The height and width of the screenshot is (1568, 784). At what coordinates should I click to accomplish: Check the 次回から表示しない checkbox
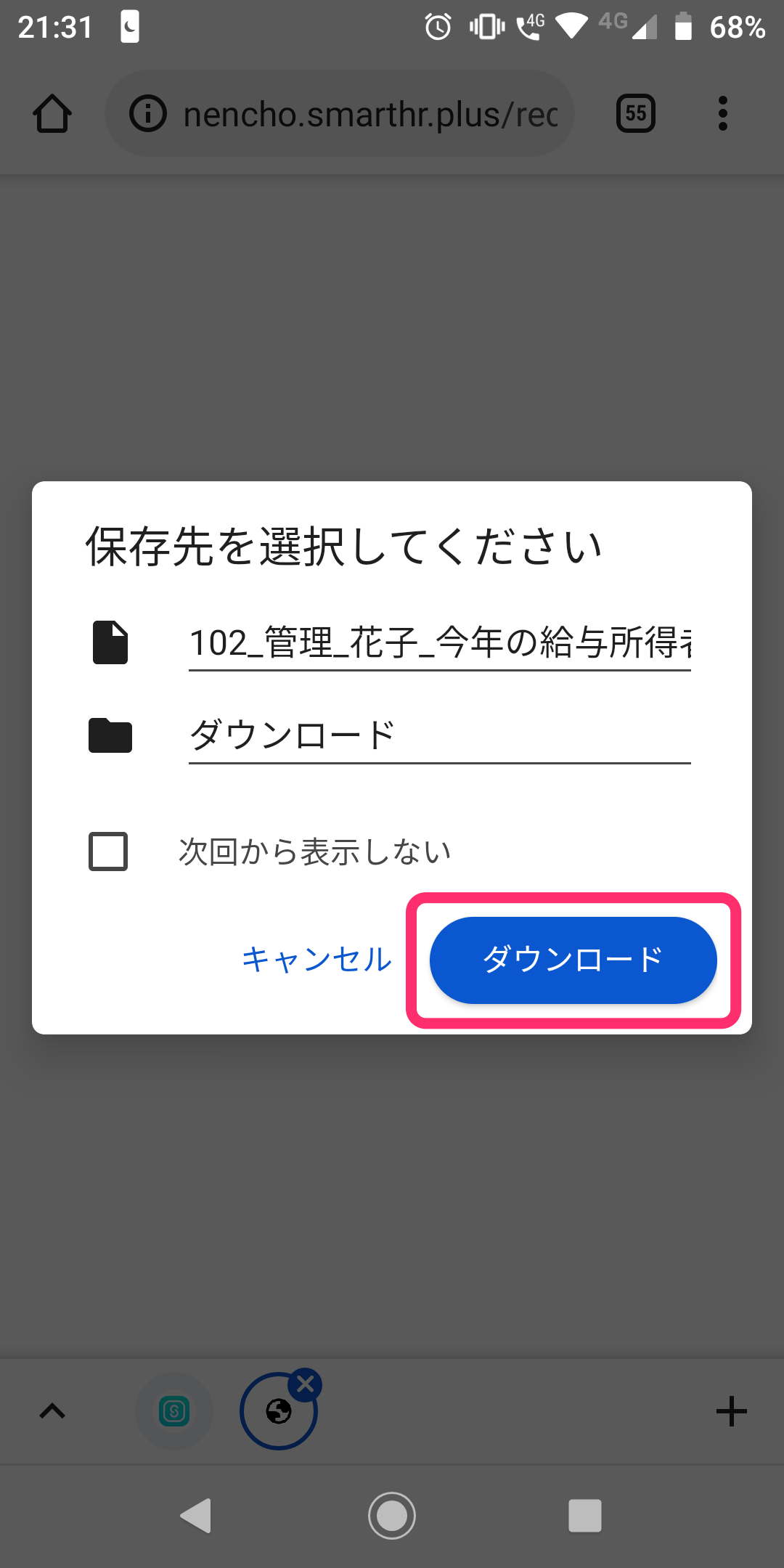click(108, 852)
